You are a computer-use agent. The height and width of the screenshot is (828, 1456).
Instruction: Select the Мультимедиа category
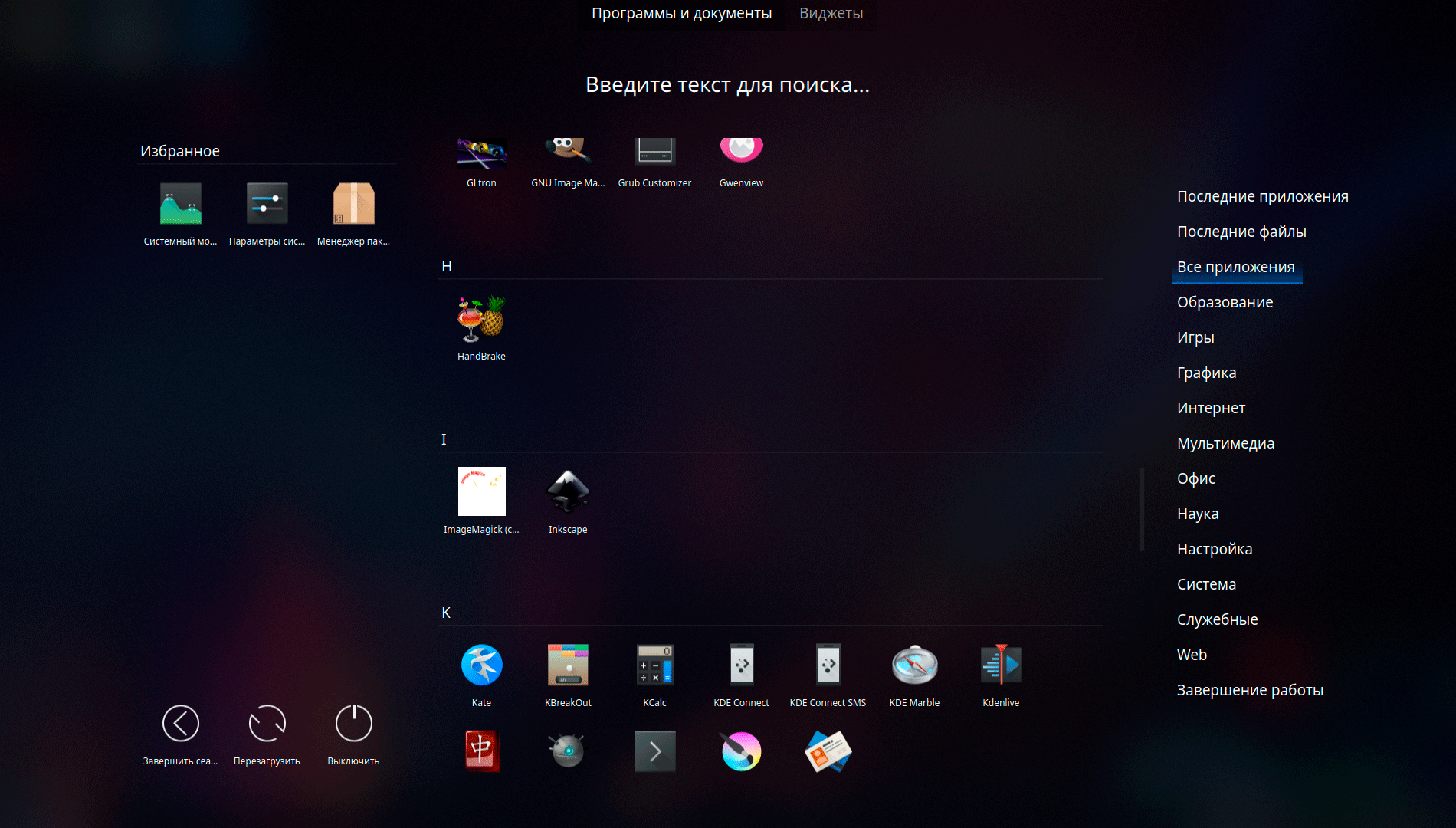tap(1225, 443)
